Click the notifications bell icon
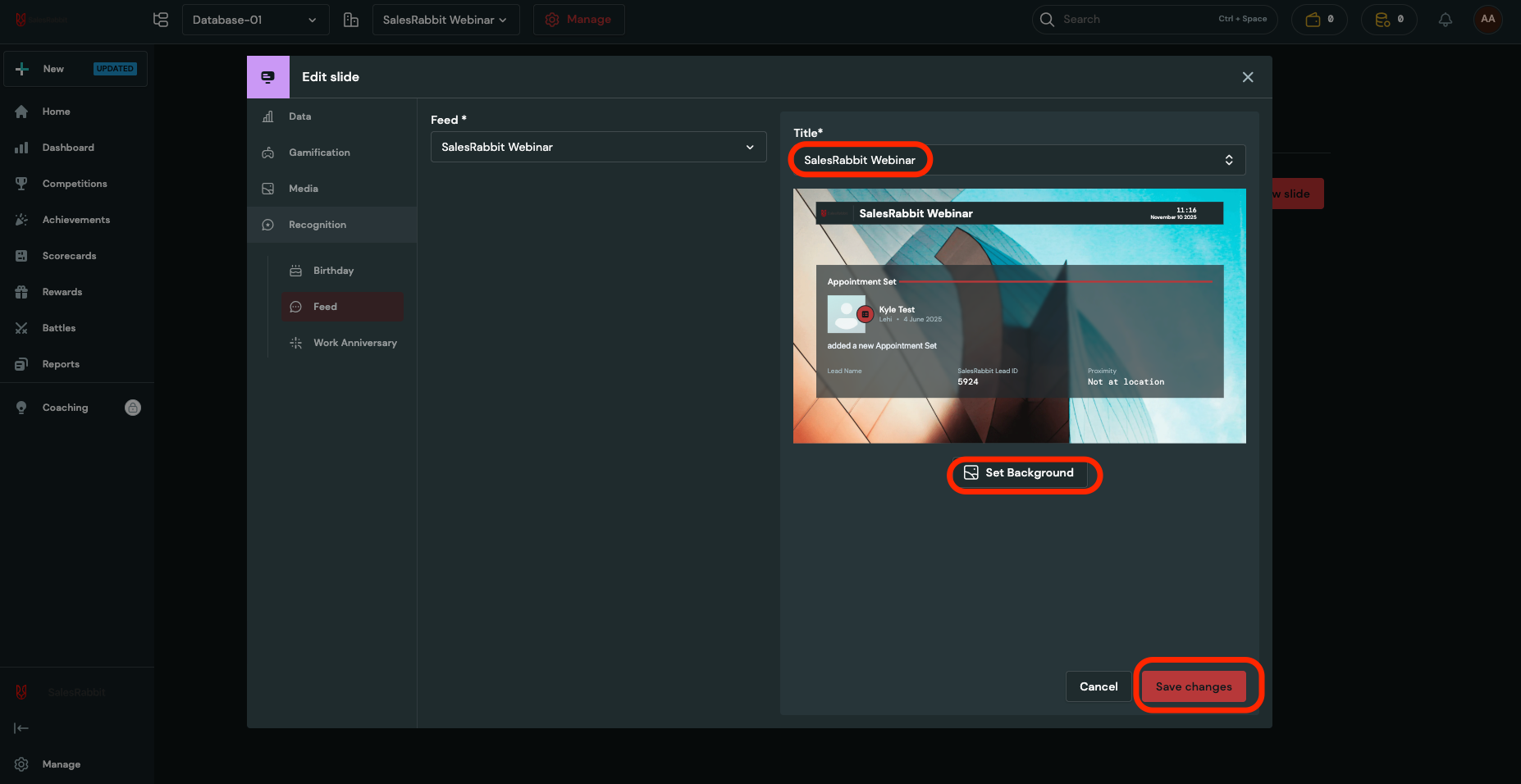Viewport: 1521px width, 784px height. 1446,20
